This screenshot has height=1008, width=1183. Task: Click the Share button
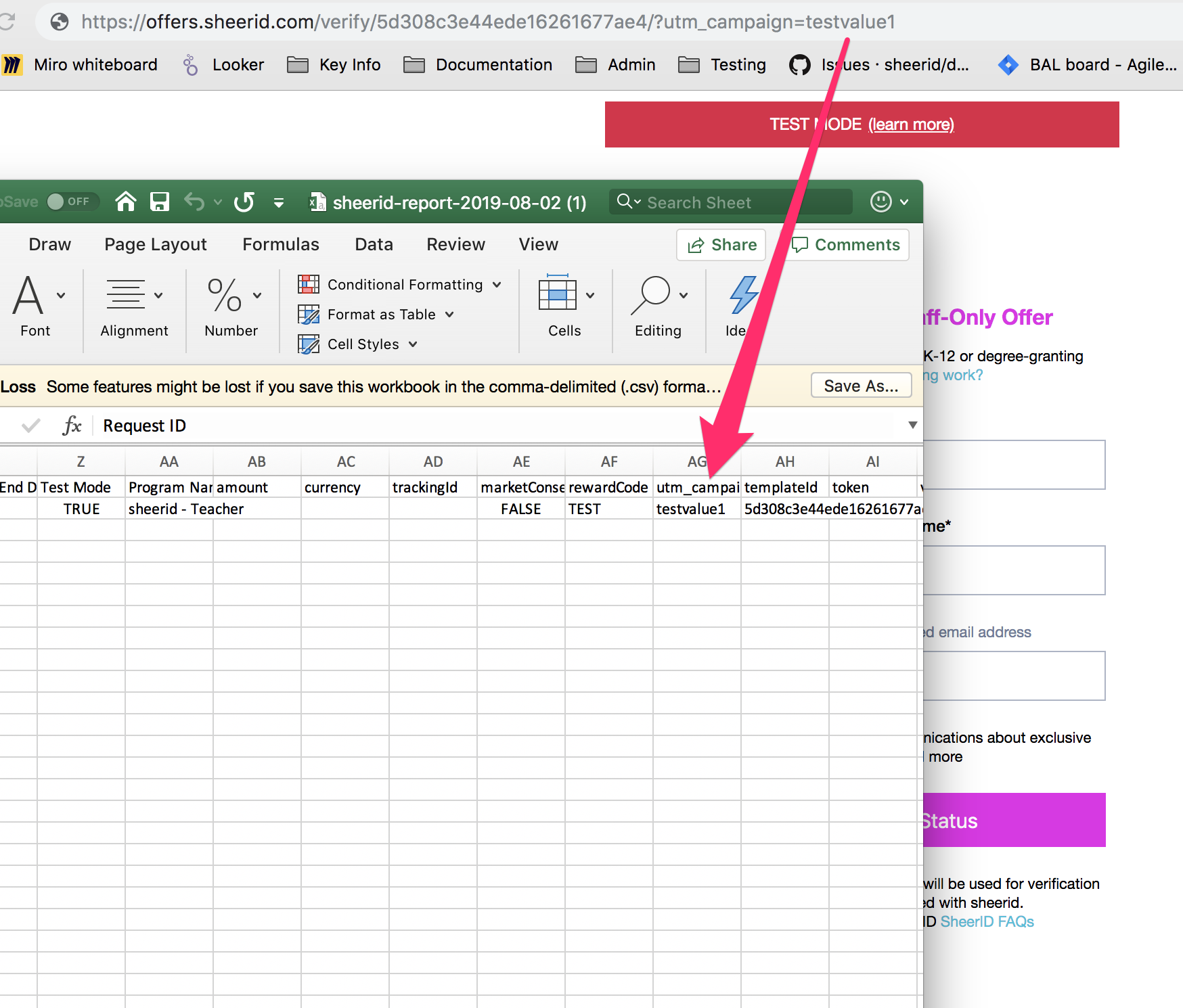click(721, 245)
